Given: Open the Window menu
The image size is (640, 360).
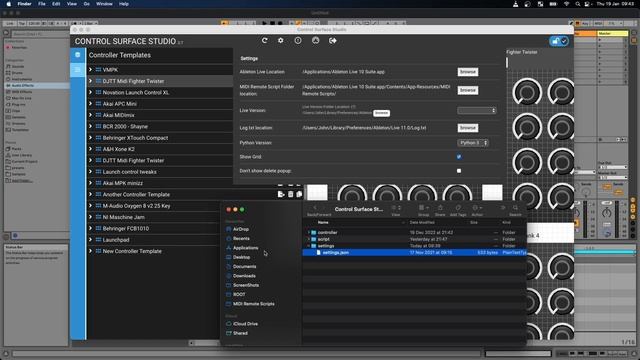Looking at the screenshot, I should click(x=104, y=4).
